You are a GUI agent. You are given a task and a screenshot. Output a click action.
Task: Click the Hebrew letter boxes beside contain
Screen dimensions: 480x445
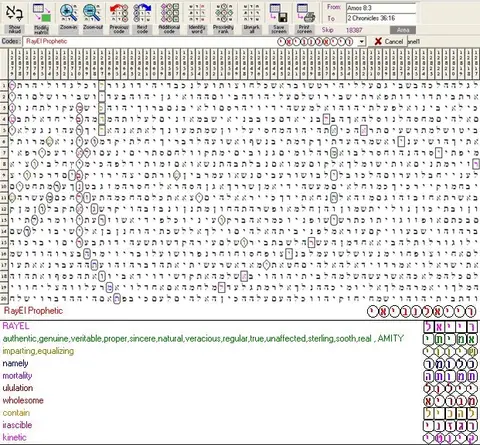coord(451,414)
